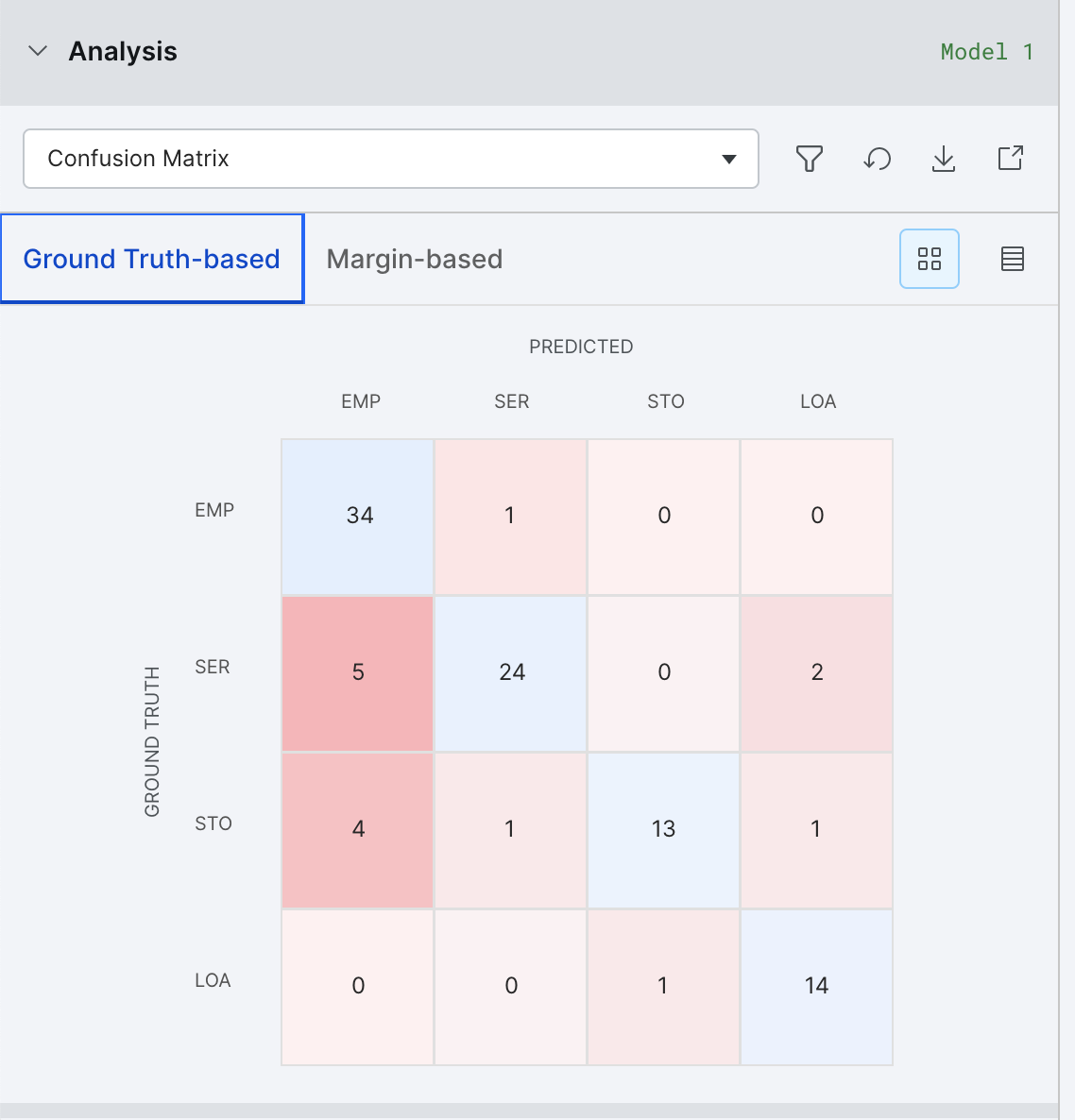Image resolution: width=1075 pixels, height=1120 pixels.
Task: Select cell STO truth, SER predicted 1
Action: click(511, 830)
